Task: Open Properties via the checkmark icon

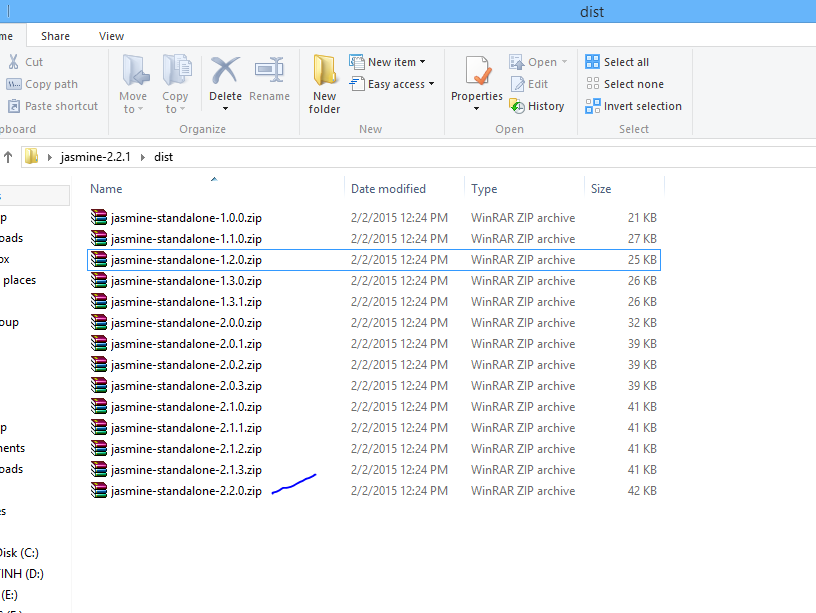Action: tap(477, 72)
